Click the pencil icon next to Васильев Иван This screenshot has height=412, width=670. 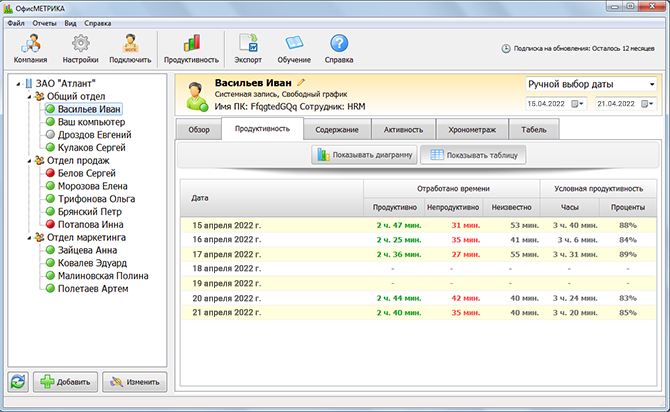point(300,82)
